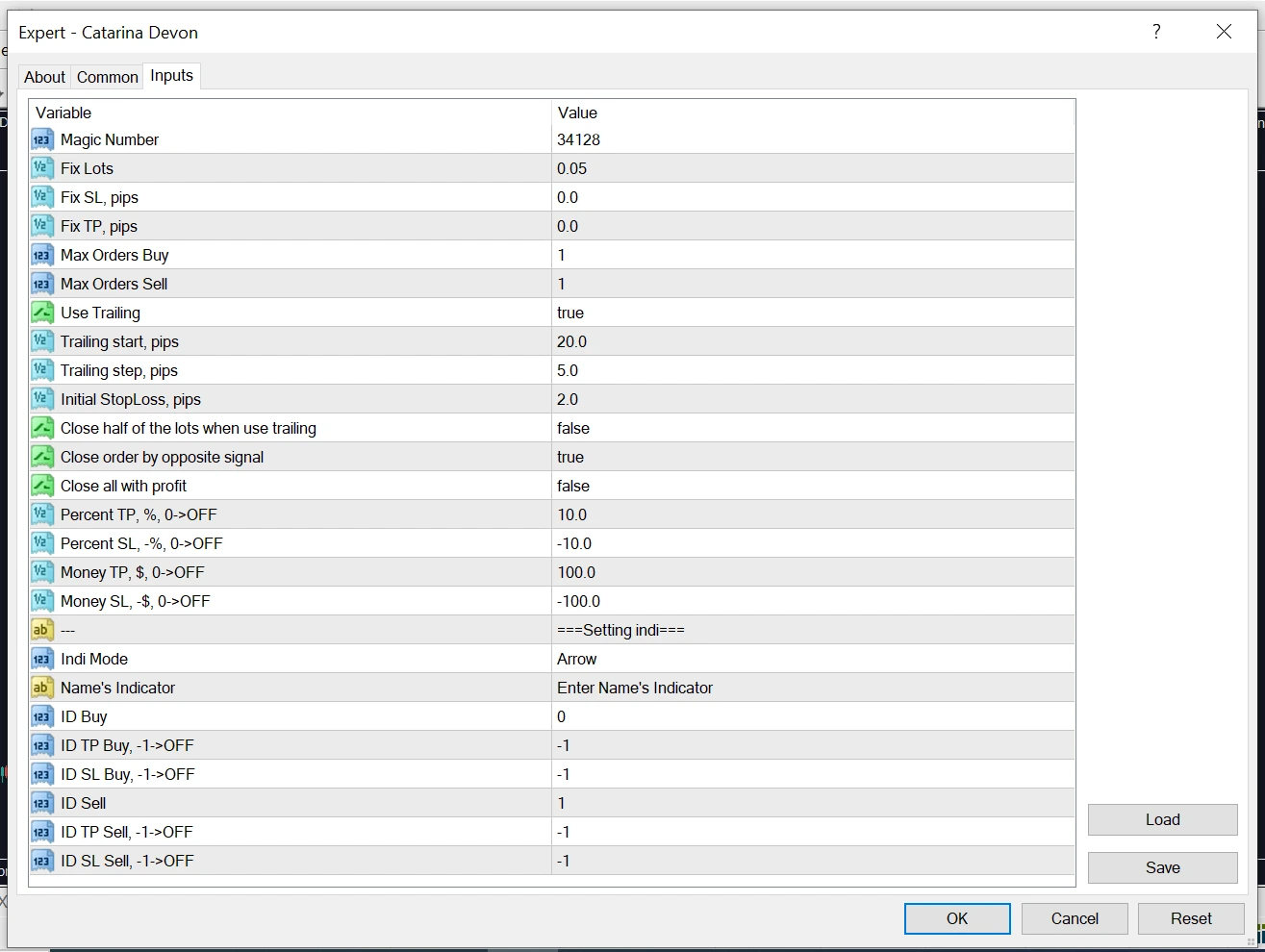1265x952 pixels.
Task: Select the Close half of the lots value false
Action: click(573, 428)
